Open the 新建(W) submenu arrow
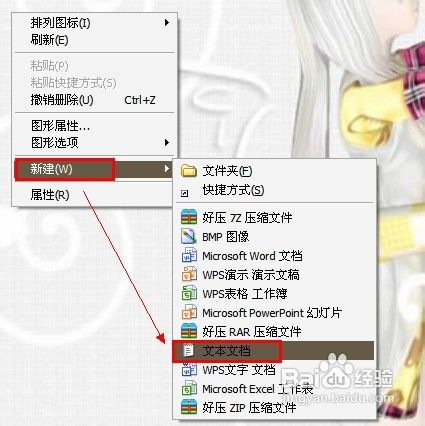This screenshot has width=425, height=426. pos(167,169)
